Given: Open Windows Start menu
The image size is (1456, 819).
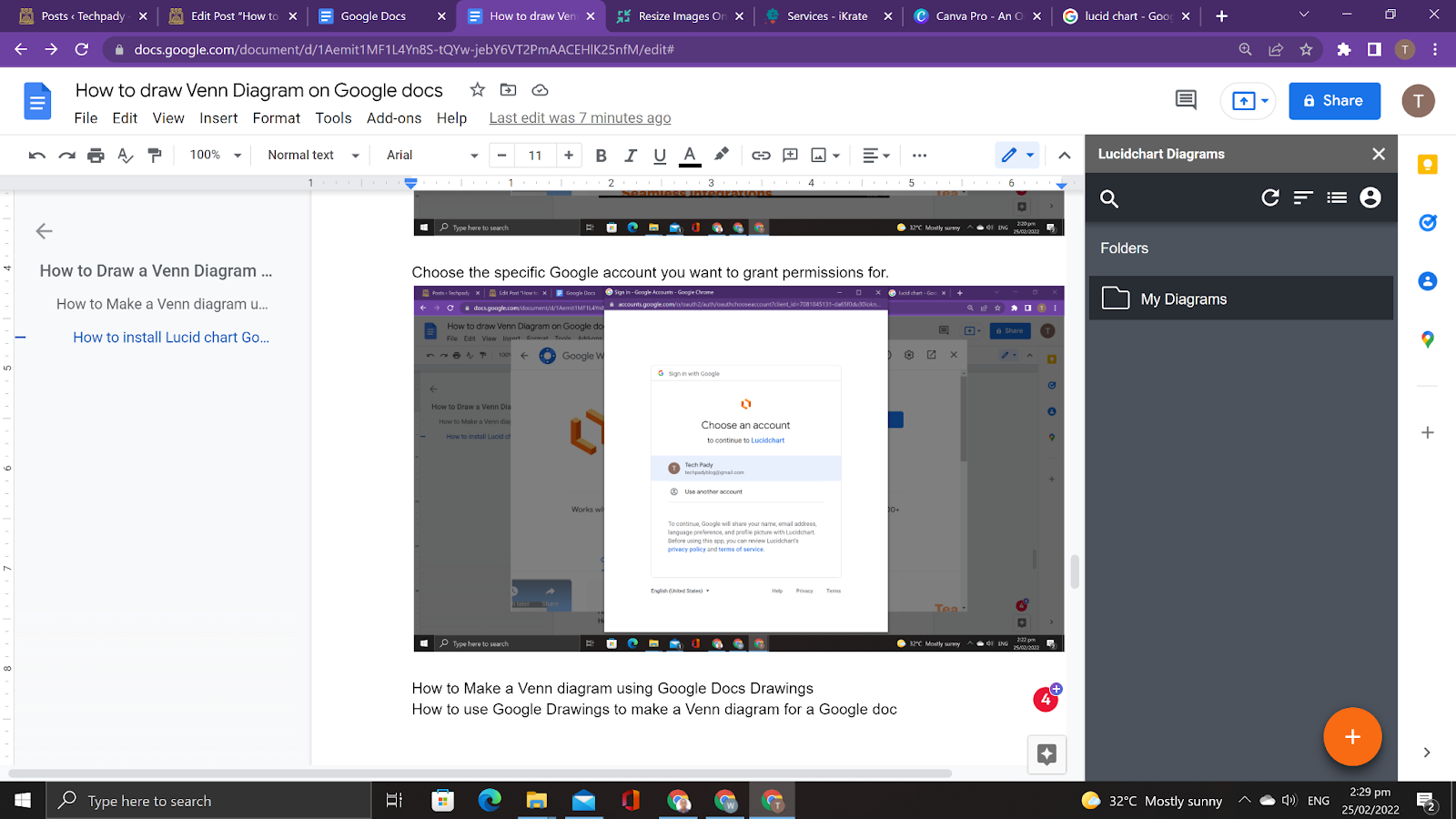Looking at the screenshot, I should coord(23,801).
